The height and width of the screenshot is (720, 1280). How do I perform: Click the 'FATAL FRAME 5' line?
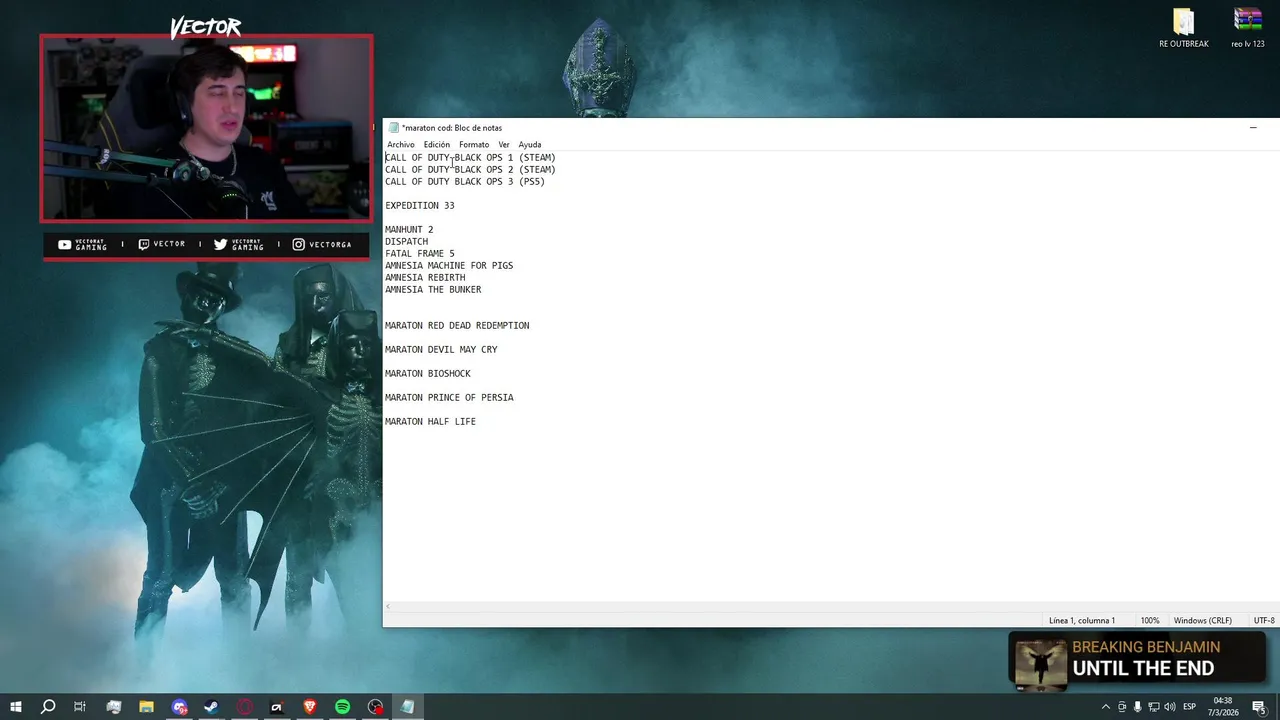420,254
